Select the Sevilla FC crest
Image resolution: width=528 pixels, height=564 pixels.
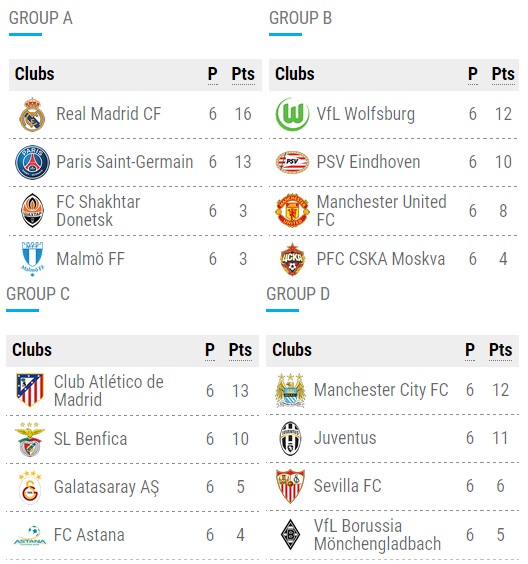[290, 486]
